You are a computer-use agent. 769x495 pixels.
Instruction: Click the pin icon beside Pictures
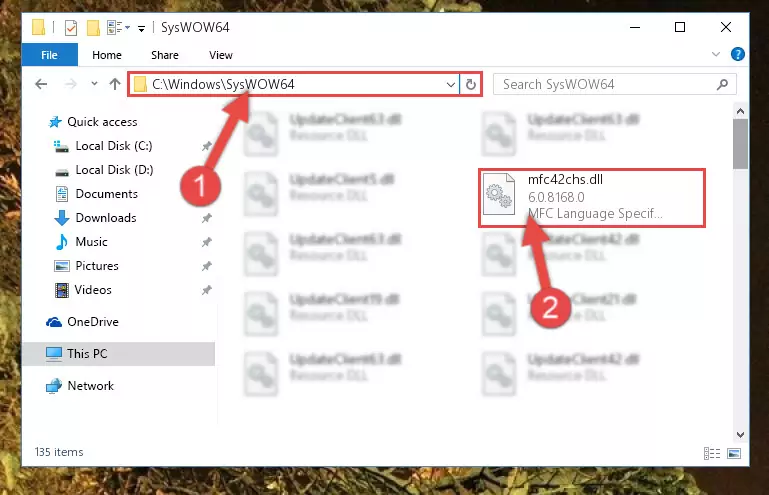point(206,266)
